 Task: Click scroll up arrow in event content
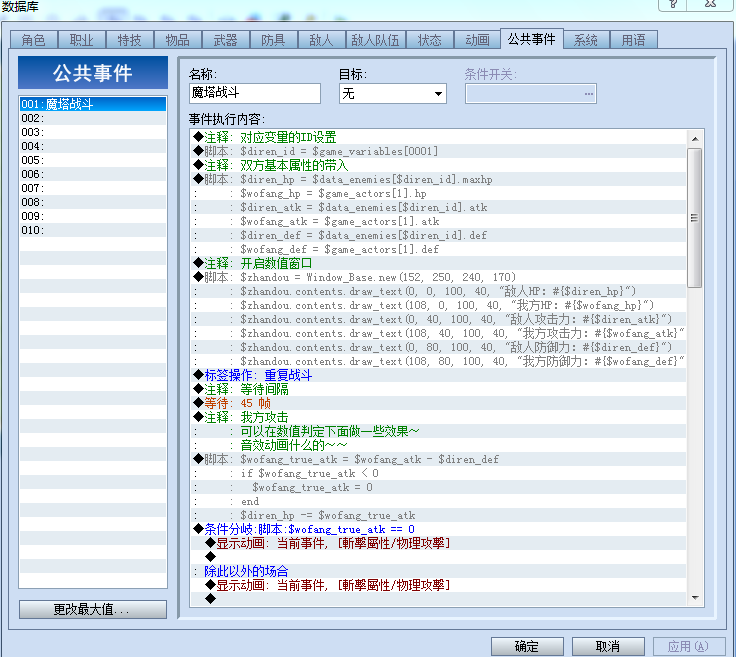click(x=695, y=139)
